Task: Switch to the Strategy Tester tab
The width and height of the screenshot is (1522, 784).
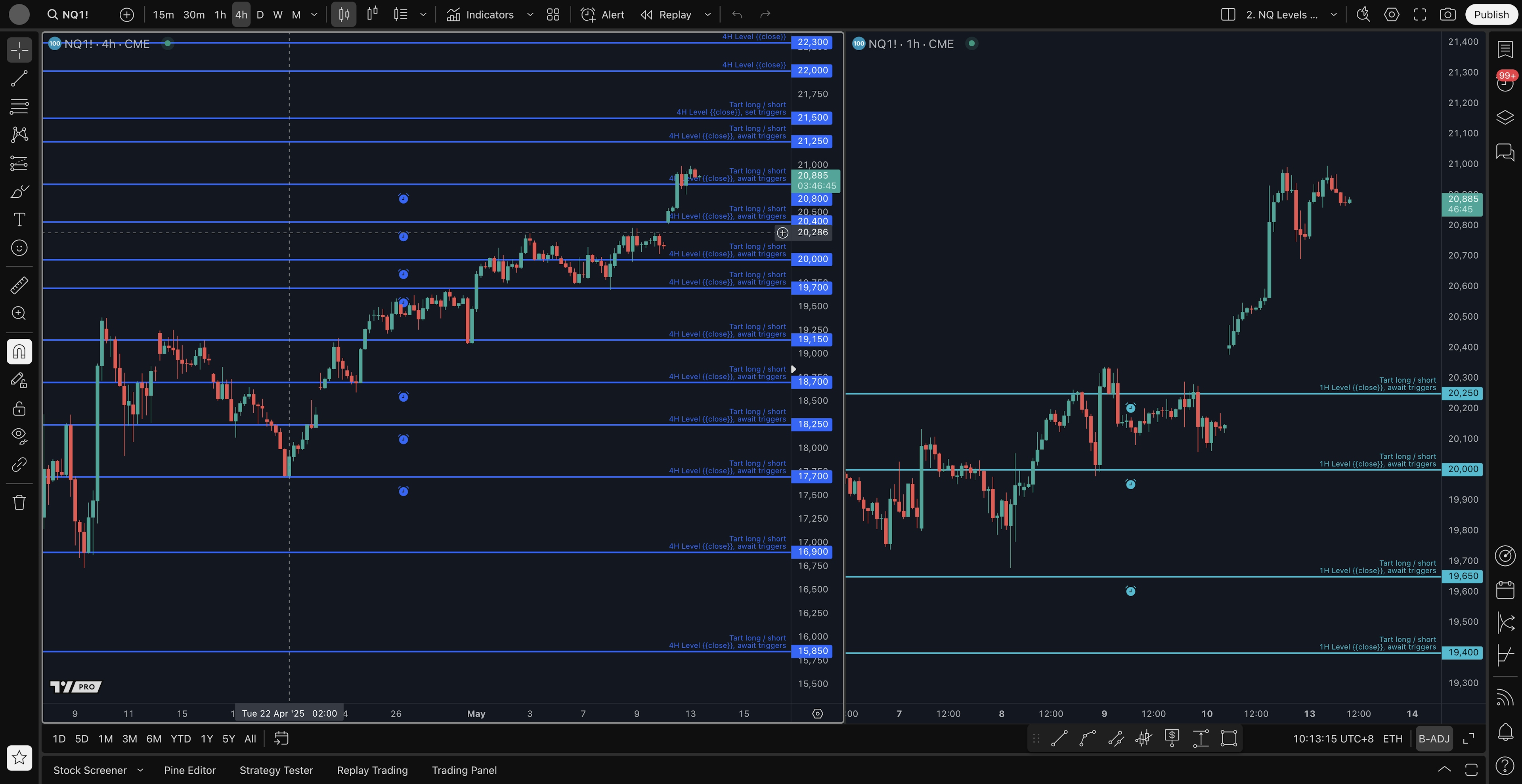Action: click(x=276, y=770)
